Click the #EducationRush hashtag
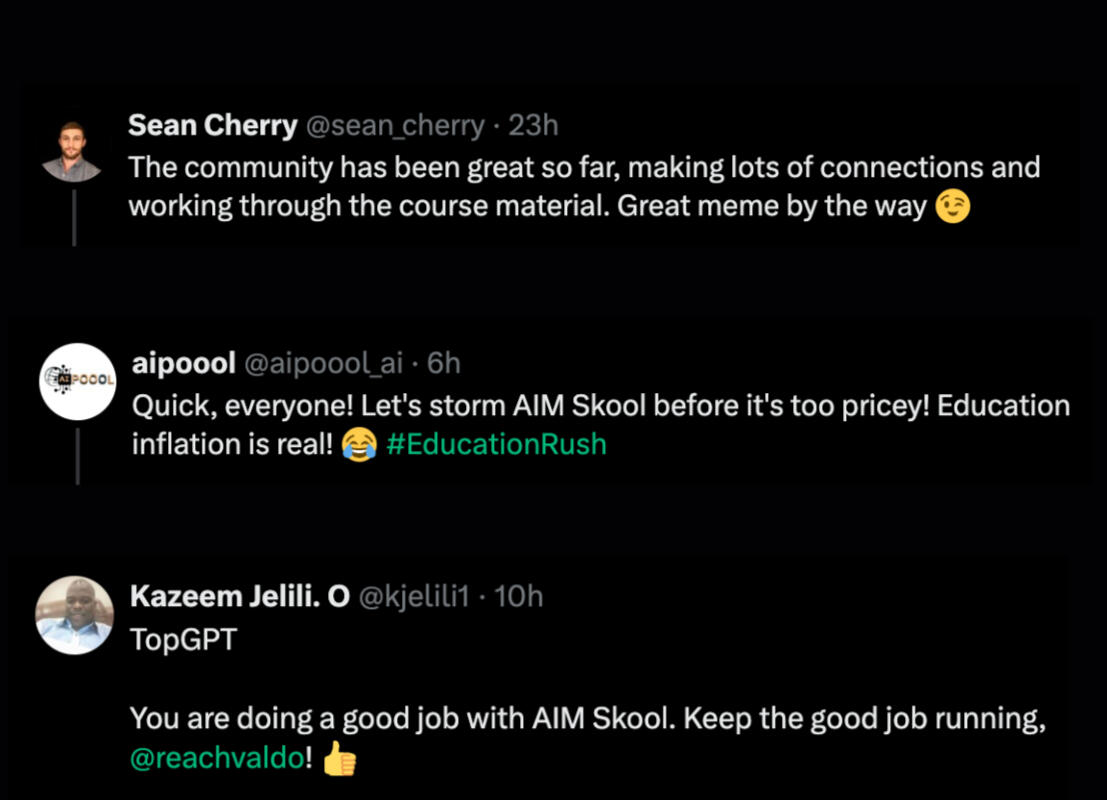1107x800 pixels. [496, 444]
